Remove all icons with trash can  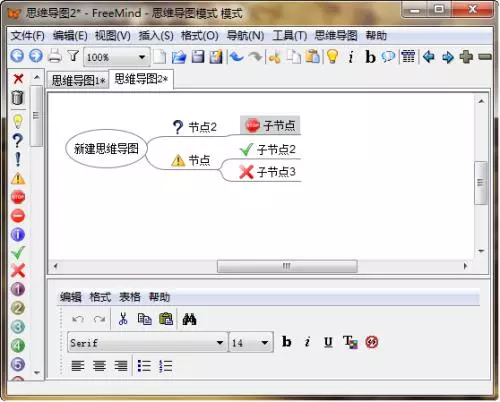coord(18,98)
